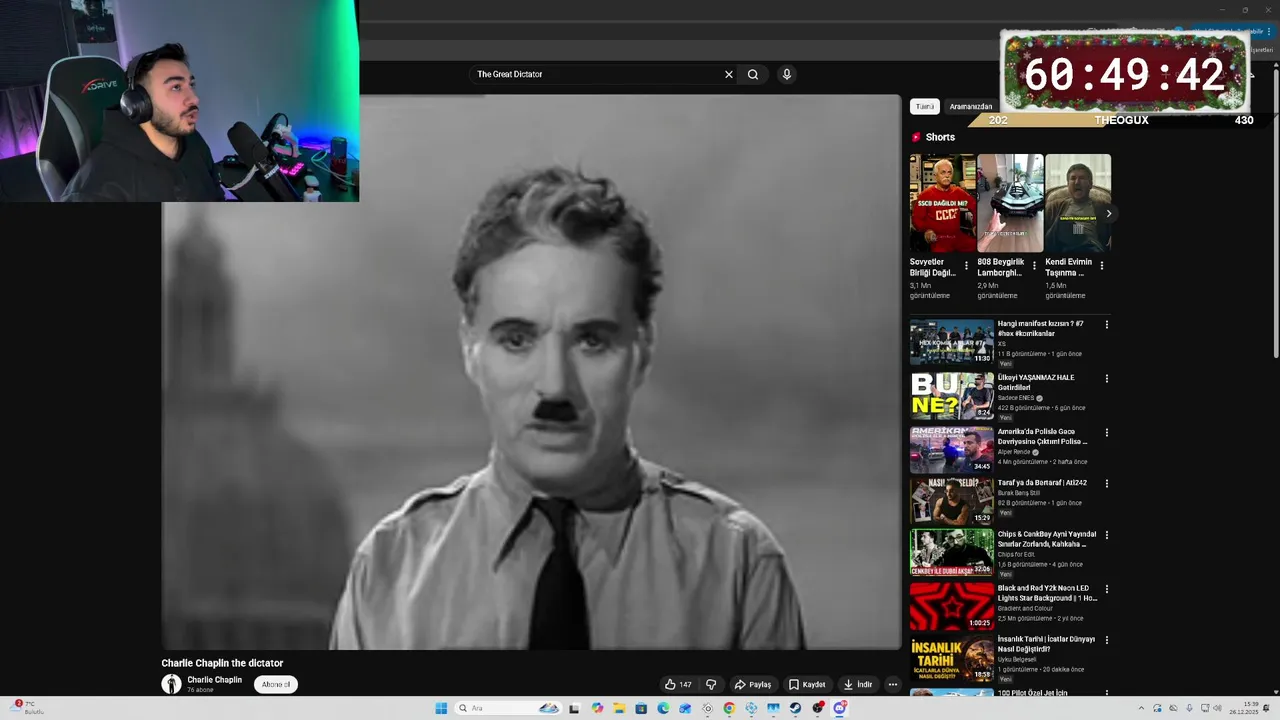Select the Aramanızdan filter chip
Screen dimensions: 1280x720
[x=971, y=106]
